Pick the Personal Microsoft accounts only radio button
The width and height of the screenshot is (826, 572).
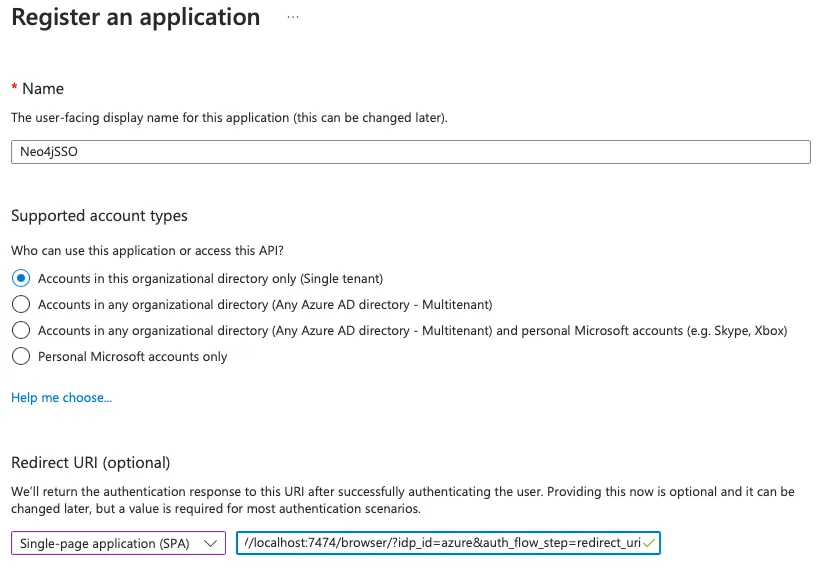click(x=20, y=356)
